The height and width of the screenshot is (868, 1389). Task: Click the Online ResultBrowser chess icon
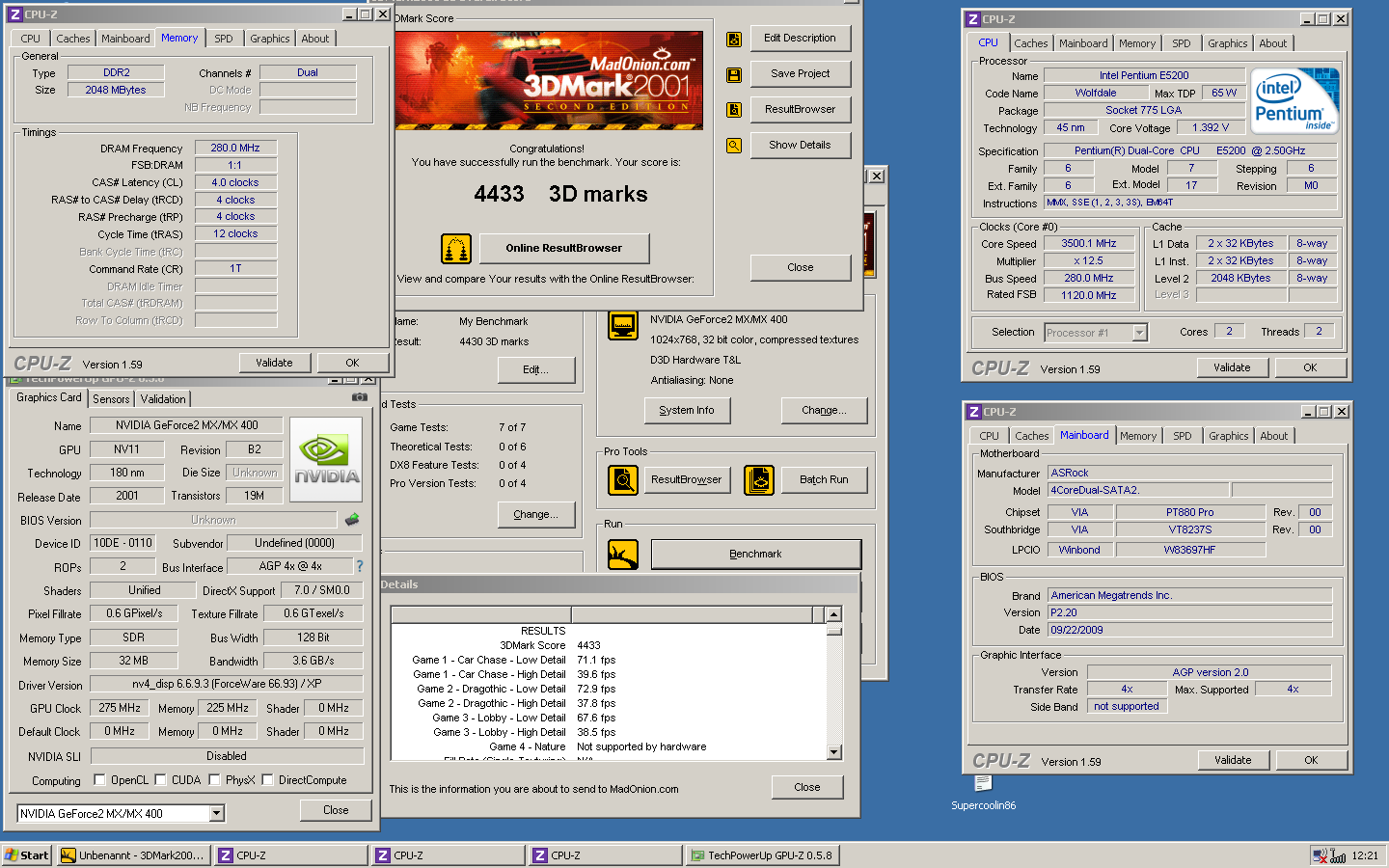[456, 249]
